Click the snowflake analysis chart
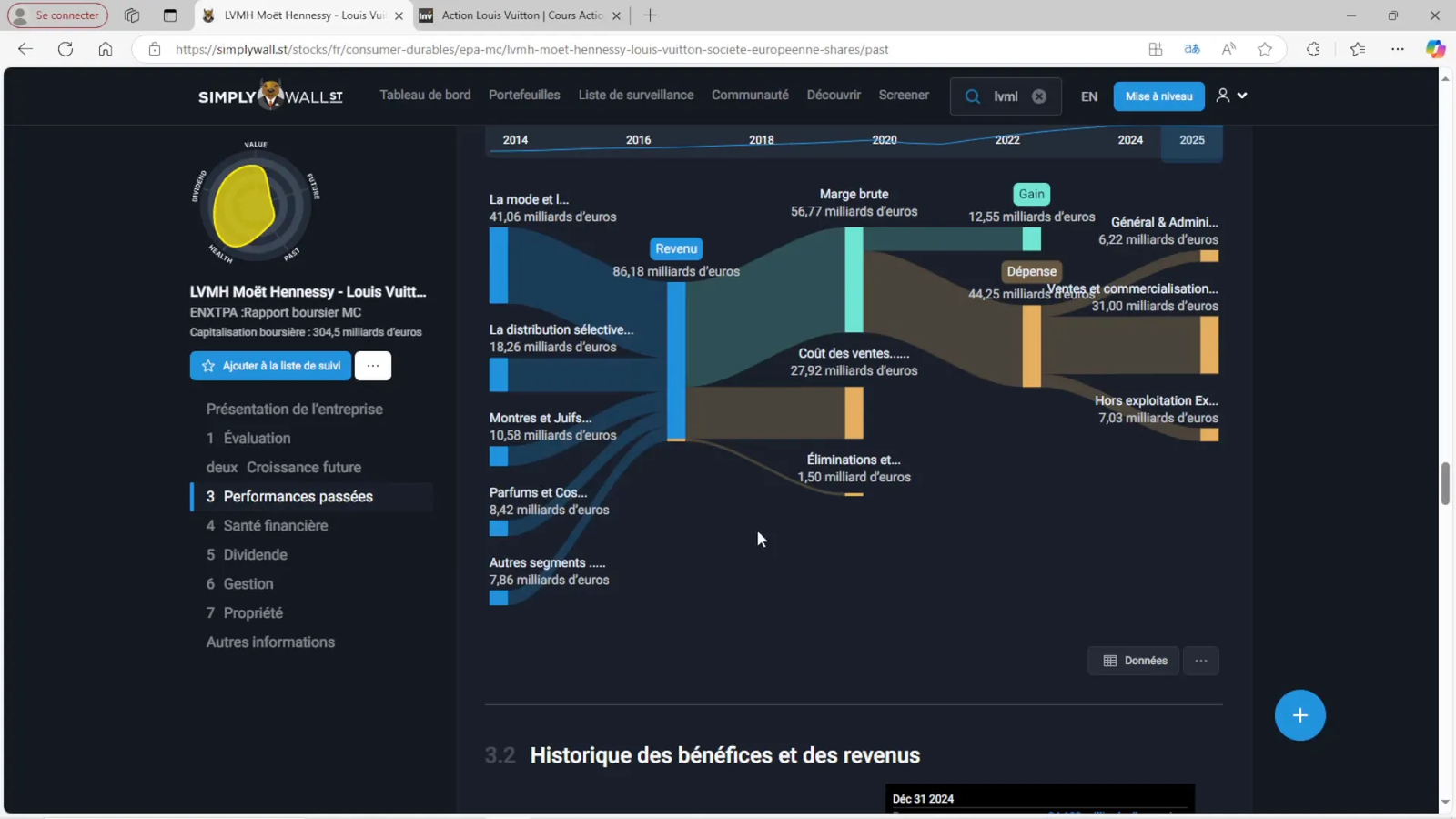 [x=255, y=206]
